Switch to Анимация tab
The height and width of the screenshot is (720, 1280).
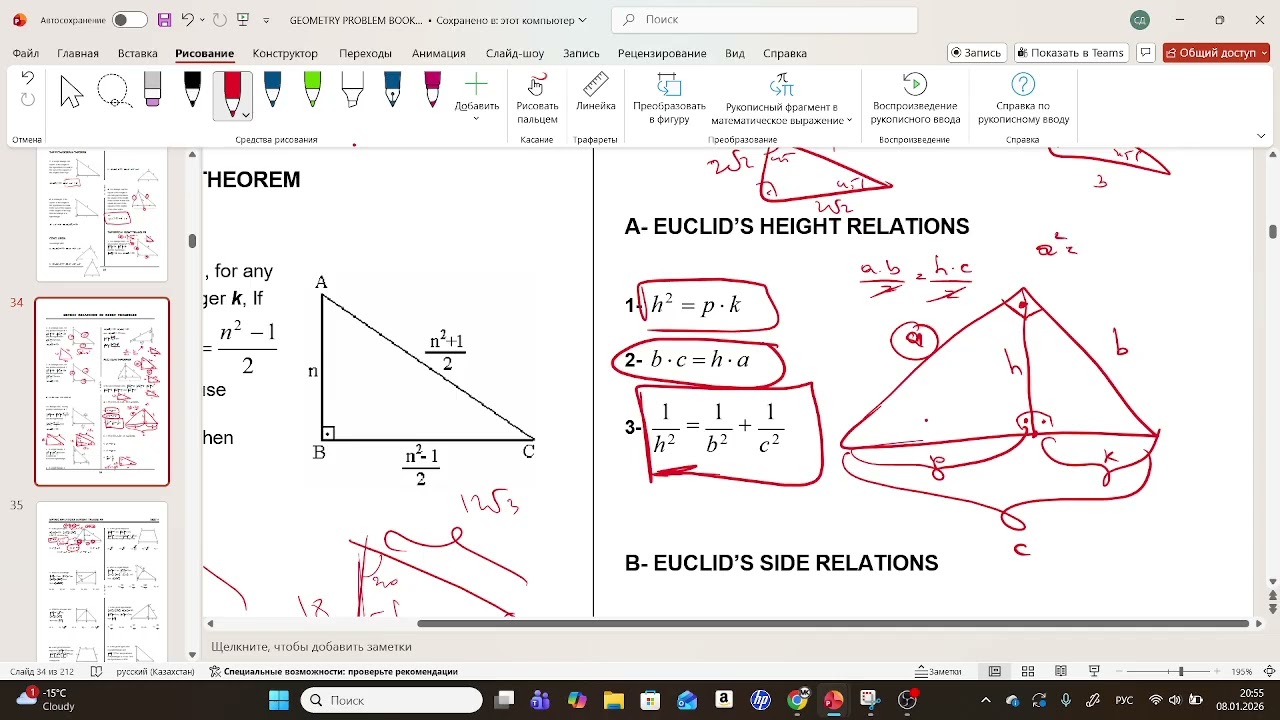pyautogui.click(x=439, y=53)
